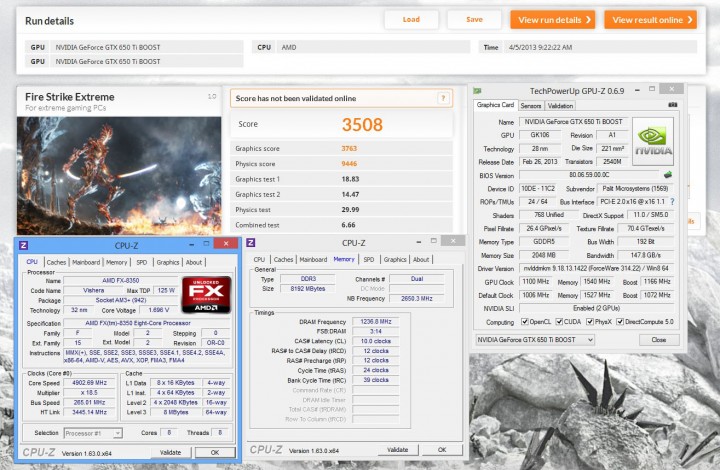Screen dimensions: 720x470
Task: Minimize the GPU-Z window
Action: tap(637, 90)
